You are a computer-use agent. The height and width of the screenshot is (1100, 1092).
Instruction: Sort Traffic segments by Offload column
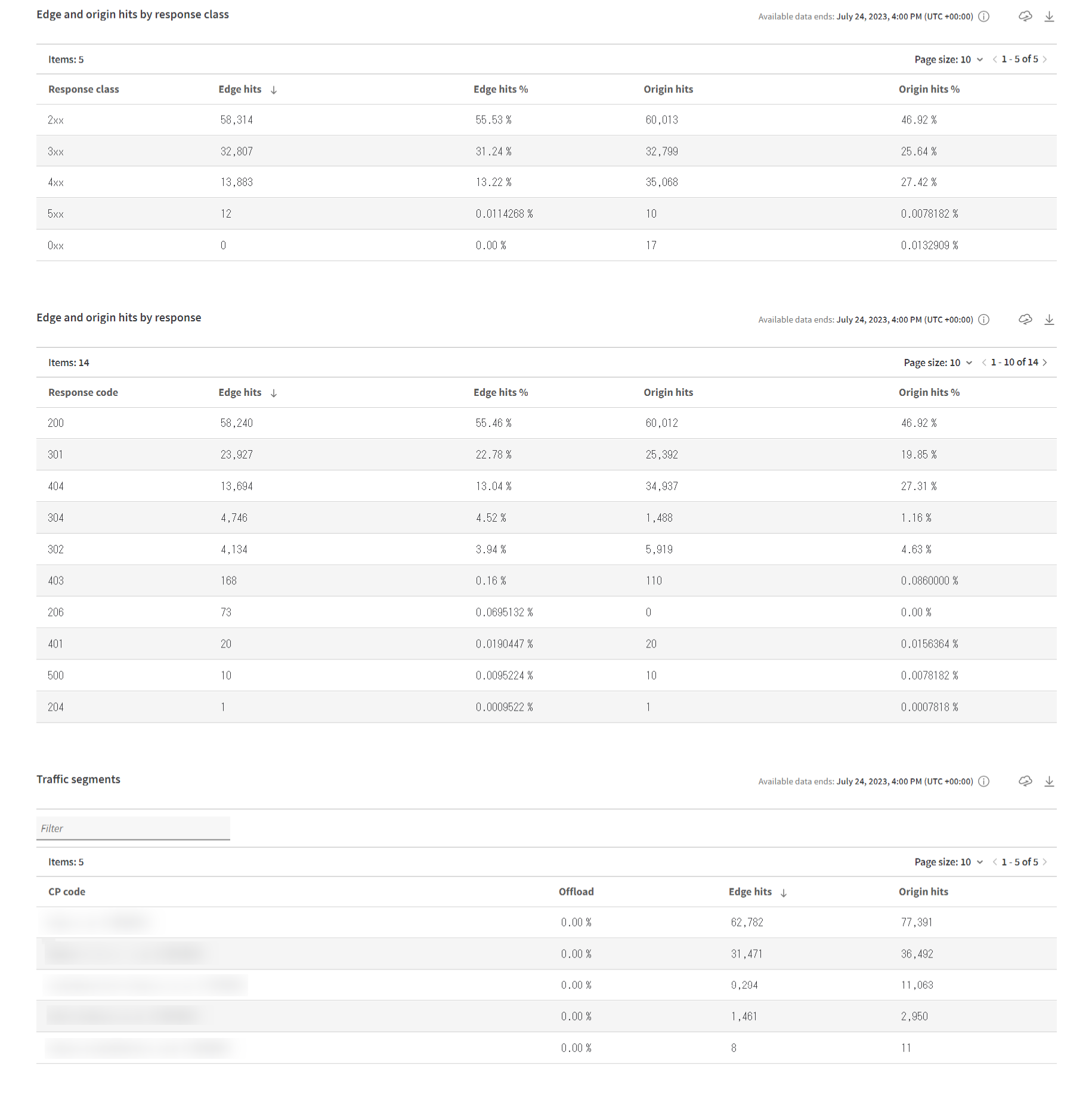tap(576, 892)
